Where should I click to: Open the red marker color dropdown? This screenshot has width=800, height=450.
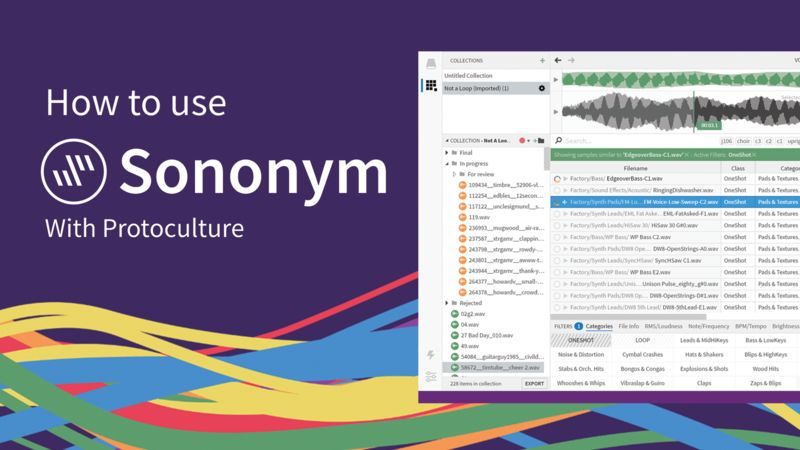tap(529, 141)
